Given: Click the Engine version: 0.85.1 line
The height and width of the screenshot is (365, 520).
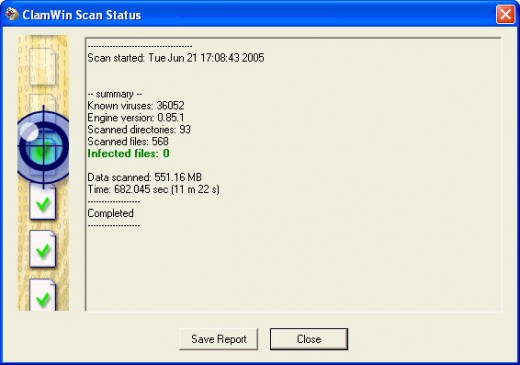Looking at the screenshot, I should [x=136, y=118].
